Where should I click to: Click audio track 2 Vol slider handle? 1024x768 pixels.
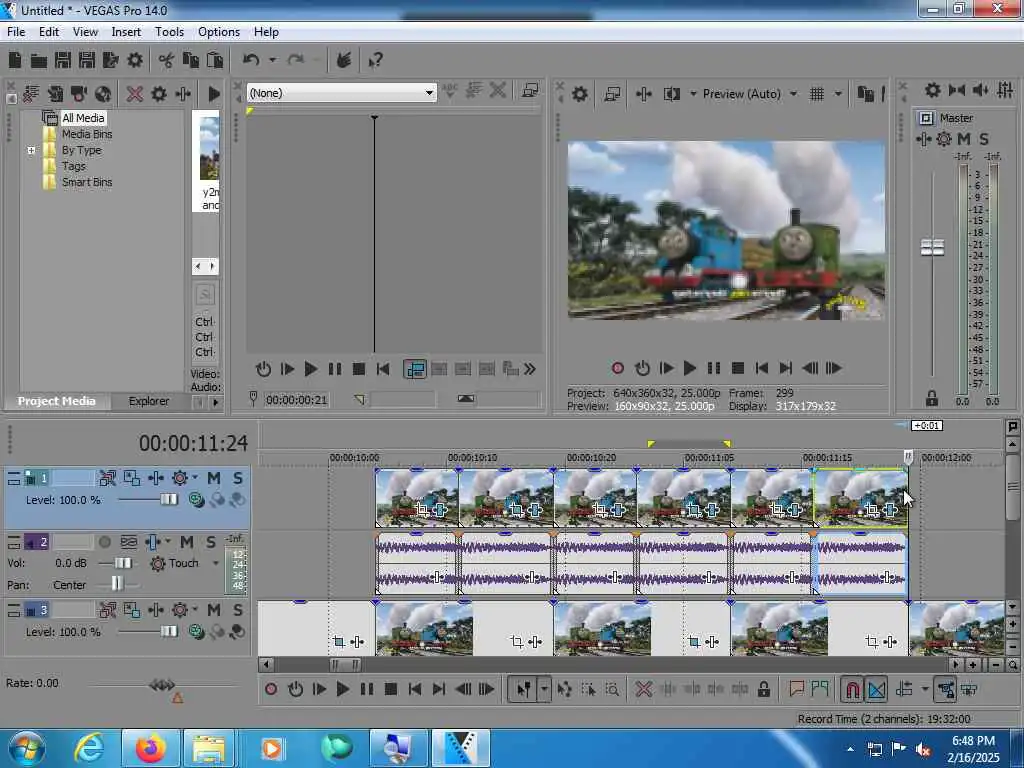click(123, 563)
